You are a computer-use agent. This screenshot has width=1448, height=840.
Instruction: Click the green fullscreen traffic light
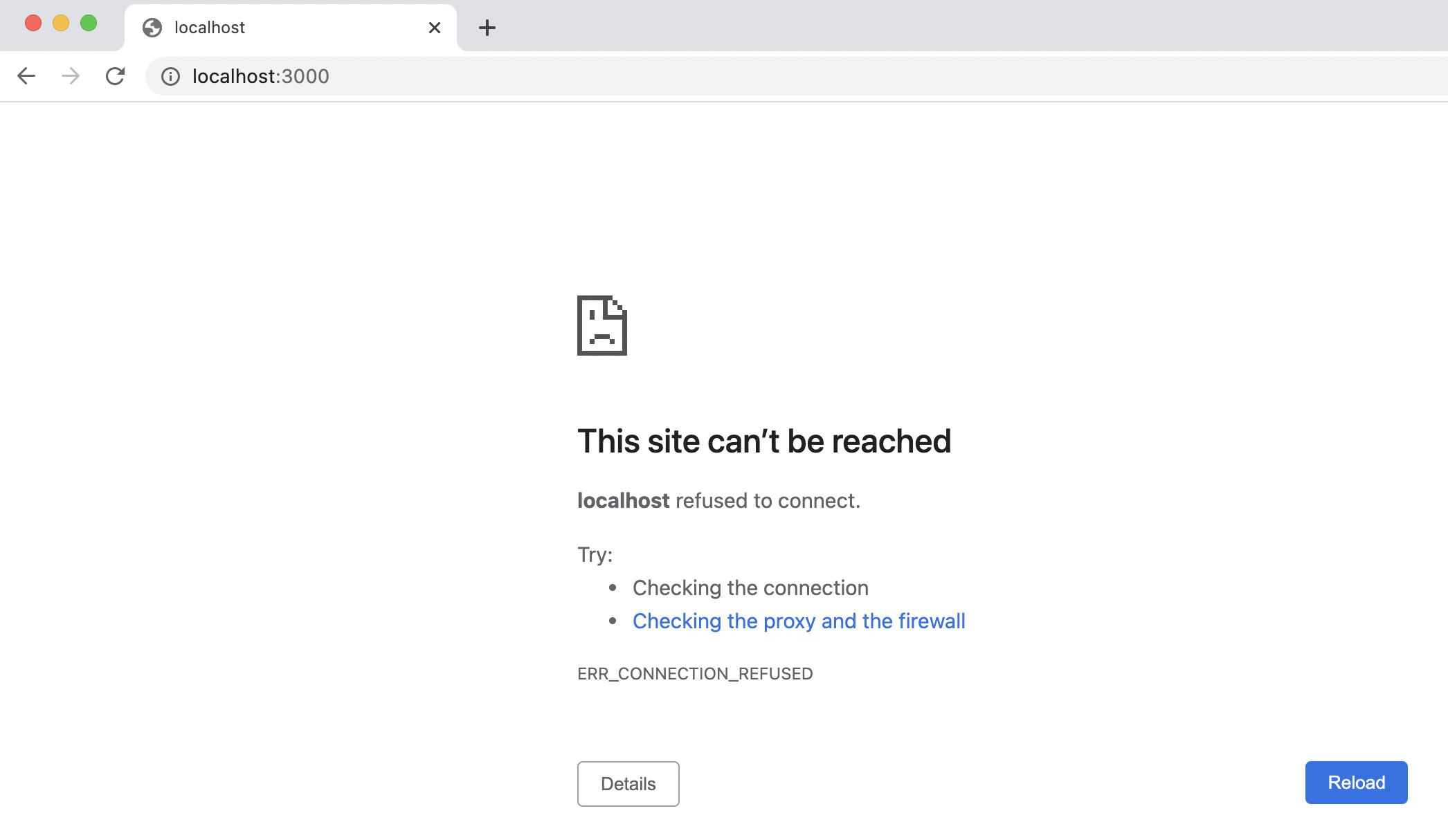(89, 23)
